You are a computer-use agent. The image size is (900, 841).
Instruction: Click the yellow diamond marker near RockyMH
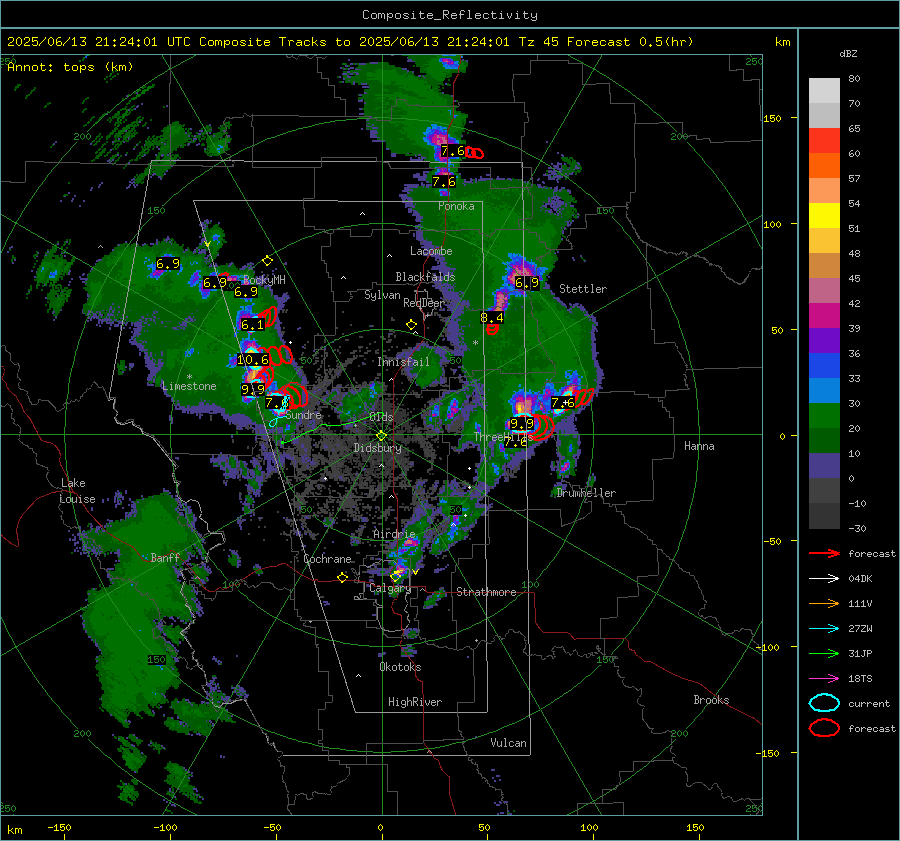pyautogui.click(x=267, y=261)
